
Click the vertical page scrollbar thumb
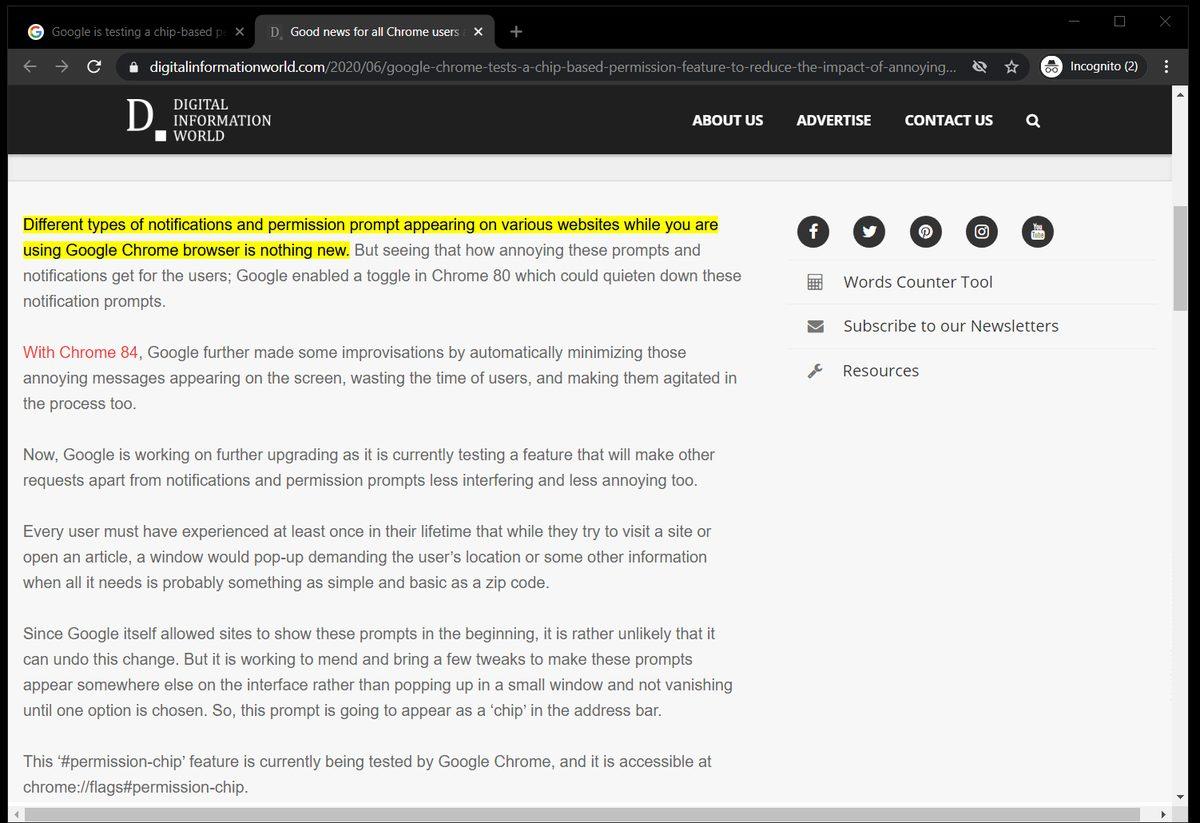(x=1181, y=260)
